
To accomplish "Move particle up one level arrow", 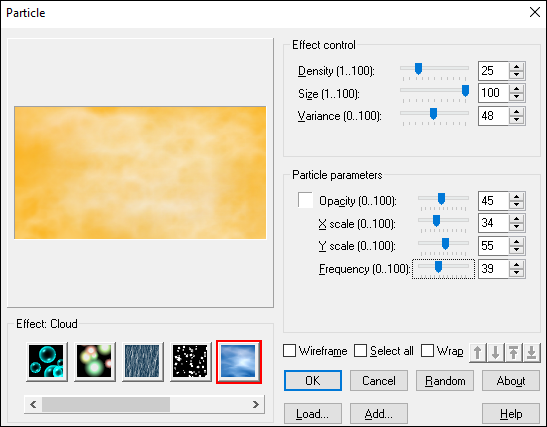I will tap(478, 353).
